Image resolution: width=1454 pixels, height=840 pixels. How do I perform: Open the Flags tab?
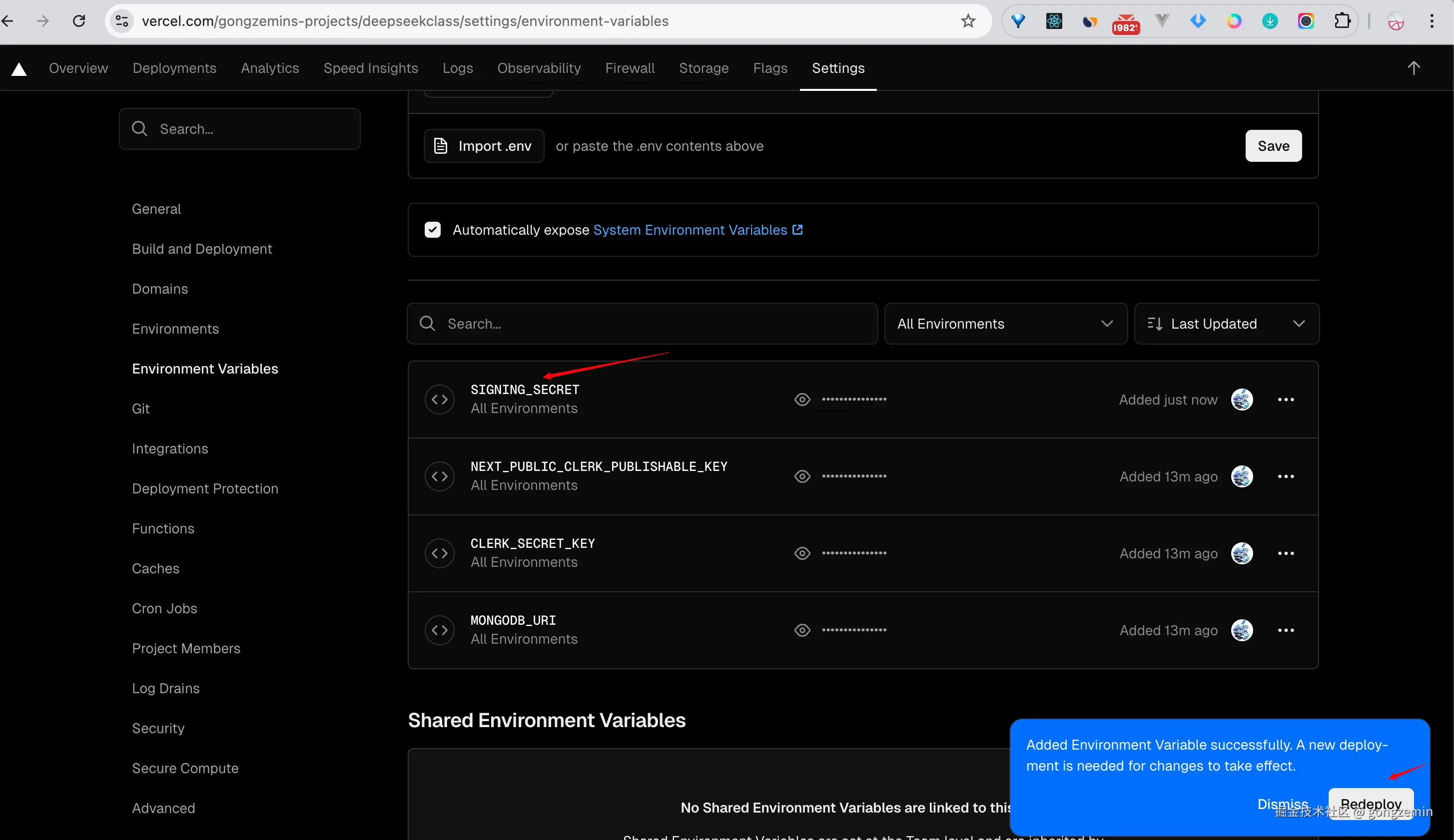769,68
